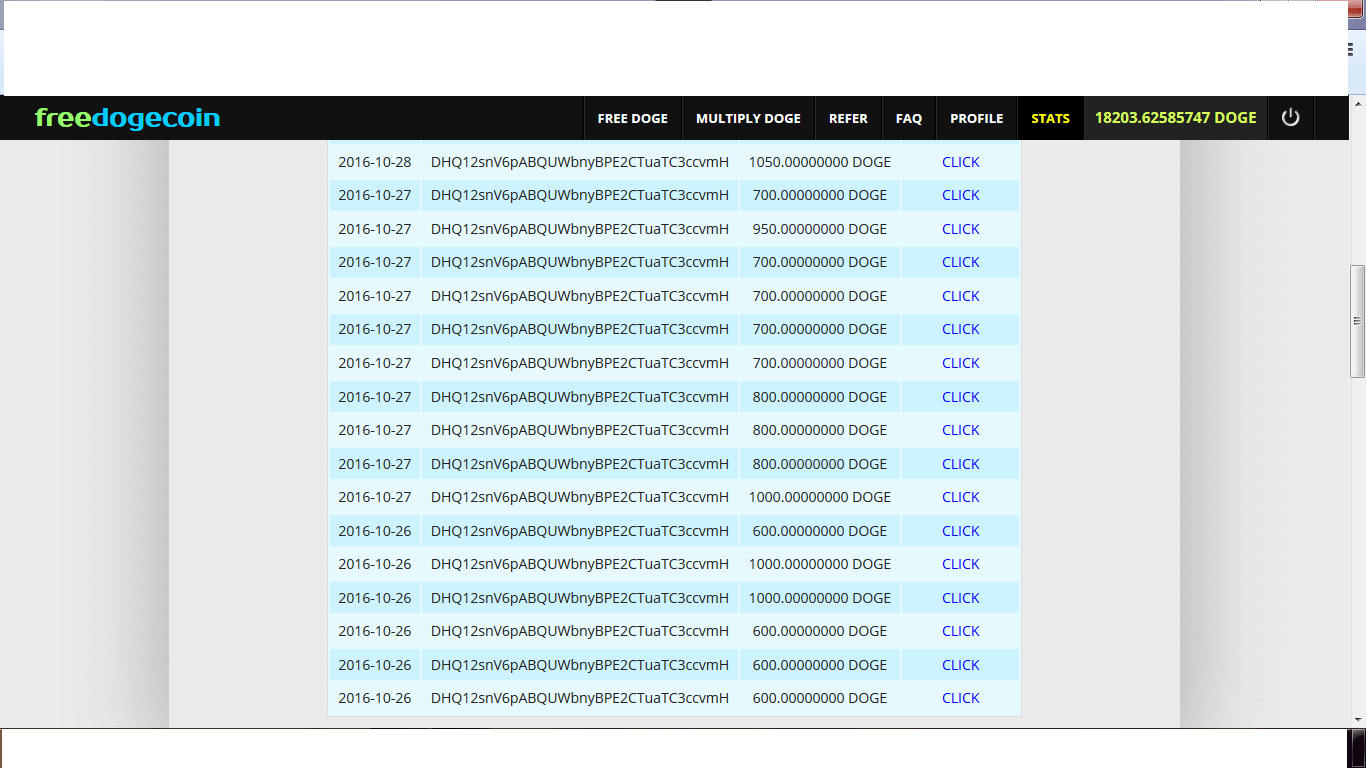Click the 950.00000000 DOGE amount cell
Viewport: 1366px width, 768px height.
point(819,229)
